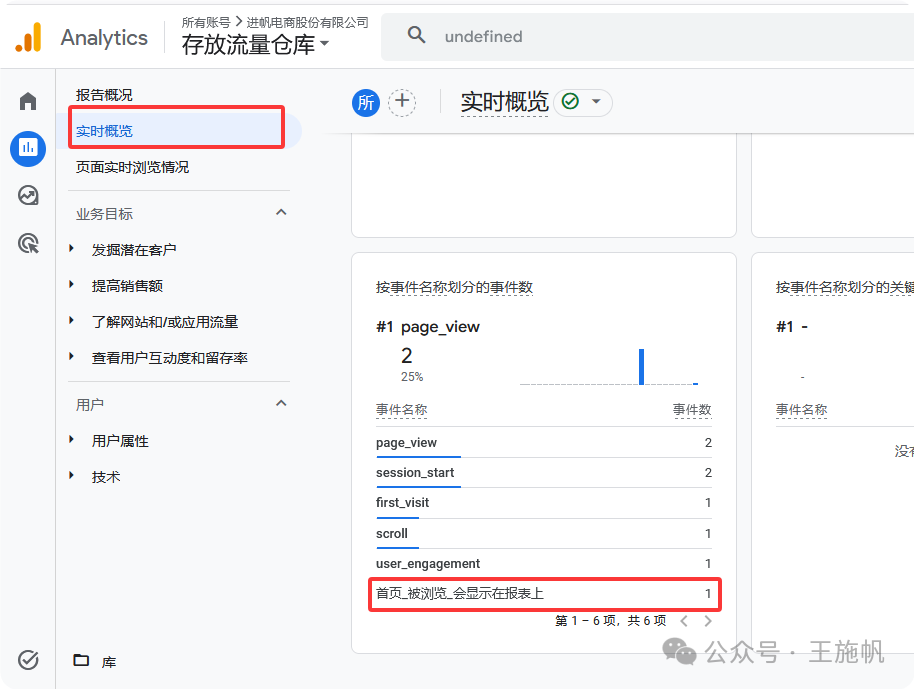Click the 事件数 column header
This screenshot has width=914, height=689.
692,410
